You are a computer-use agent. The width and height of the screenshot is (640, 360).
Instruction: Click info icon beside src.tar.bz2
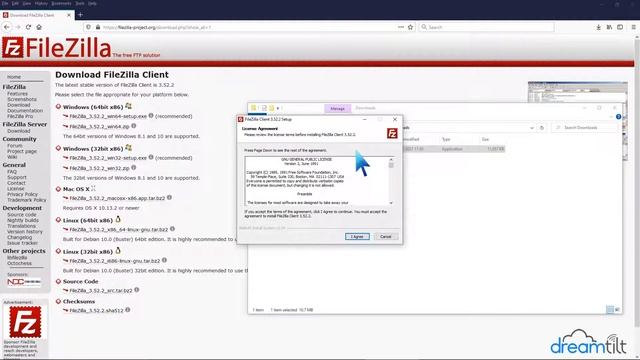click(137, 290)
